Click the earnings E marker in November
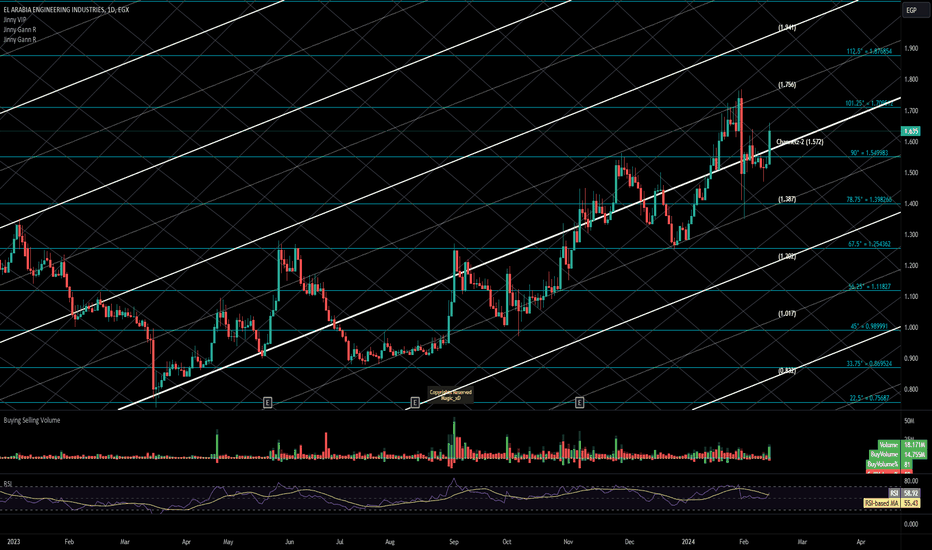Image resolution: width=932 pixels, height=550 pixels. click(x=580, y=403)
